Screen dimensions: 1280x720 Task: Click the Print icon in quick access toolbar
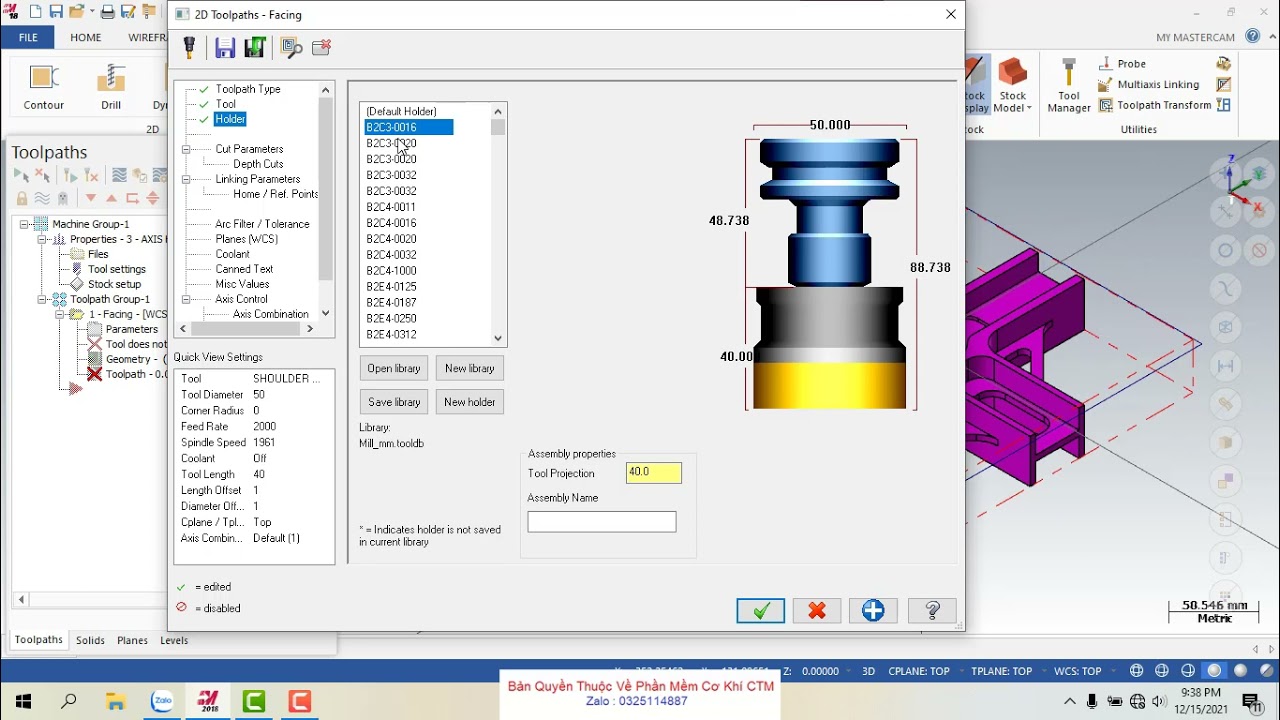coord(107,12)
